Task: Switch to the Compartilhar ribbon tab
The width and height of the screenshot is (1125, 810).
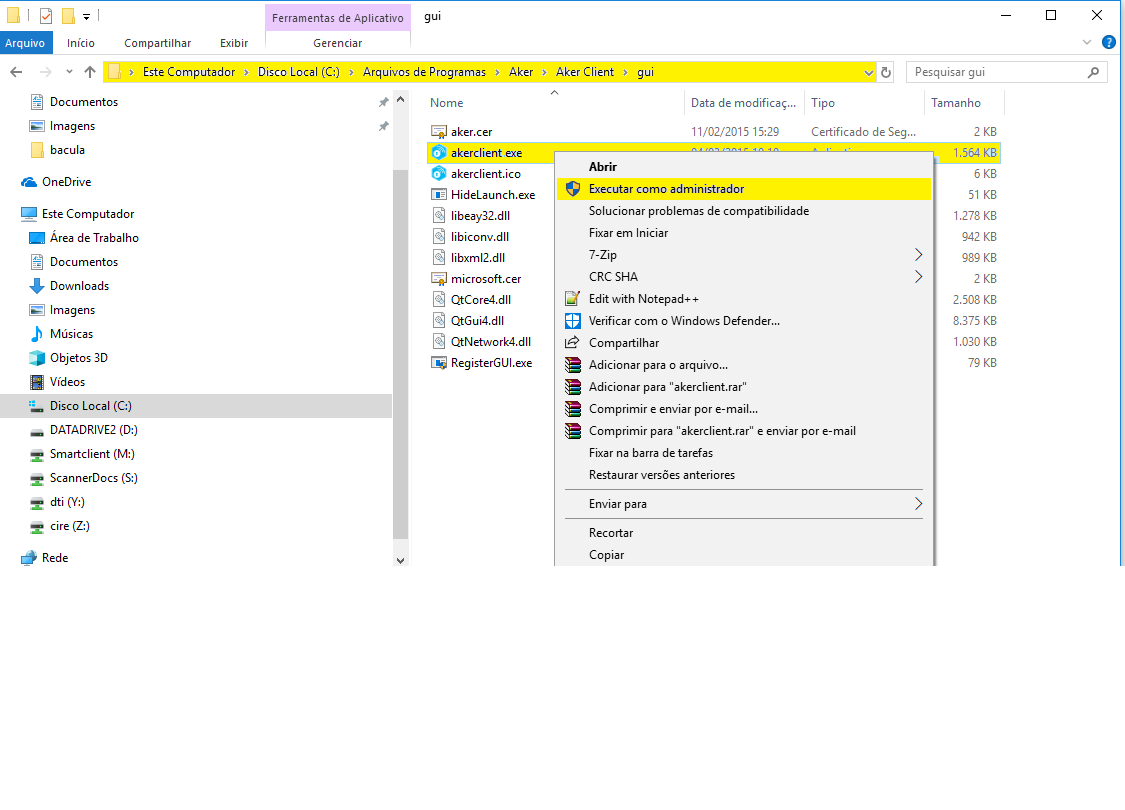Action: (157, 43)
